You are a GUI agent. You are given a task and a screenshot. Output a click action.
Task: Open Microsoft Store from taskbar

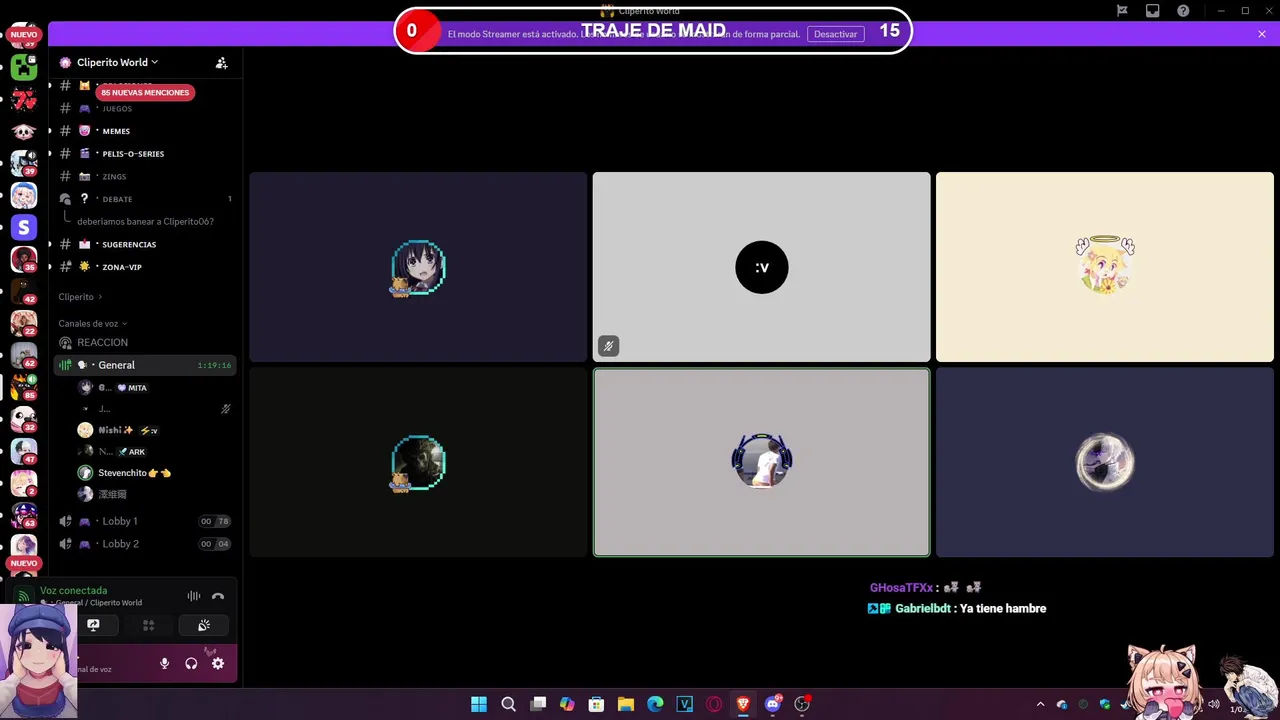pos(597,704)
